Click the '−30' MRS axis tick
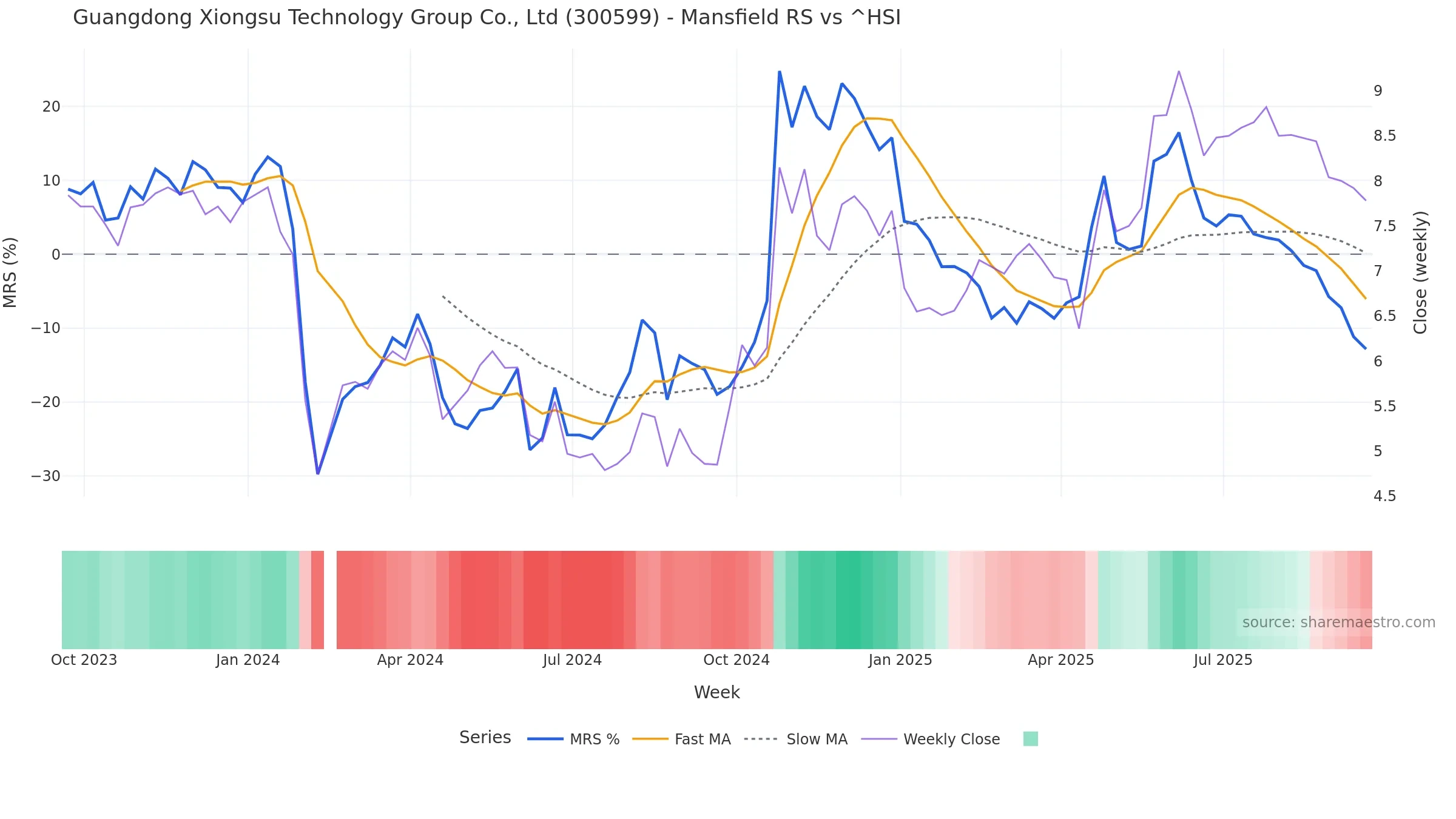Viewport: 1456px width, 819px height. point(46,476)
